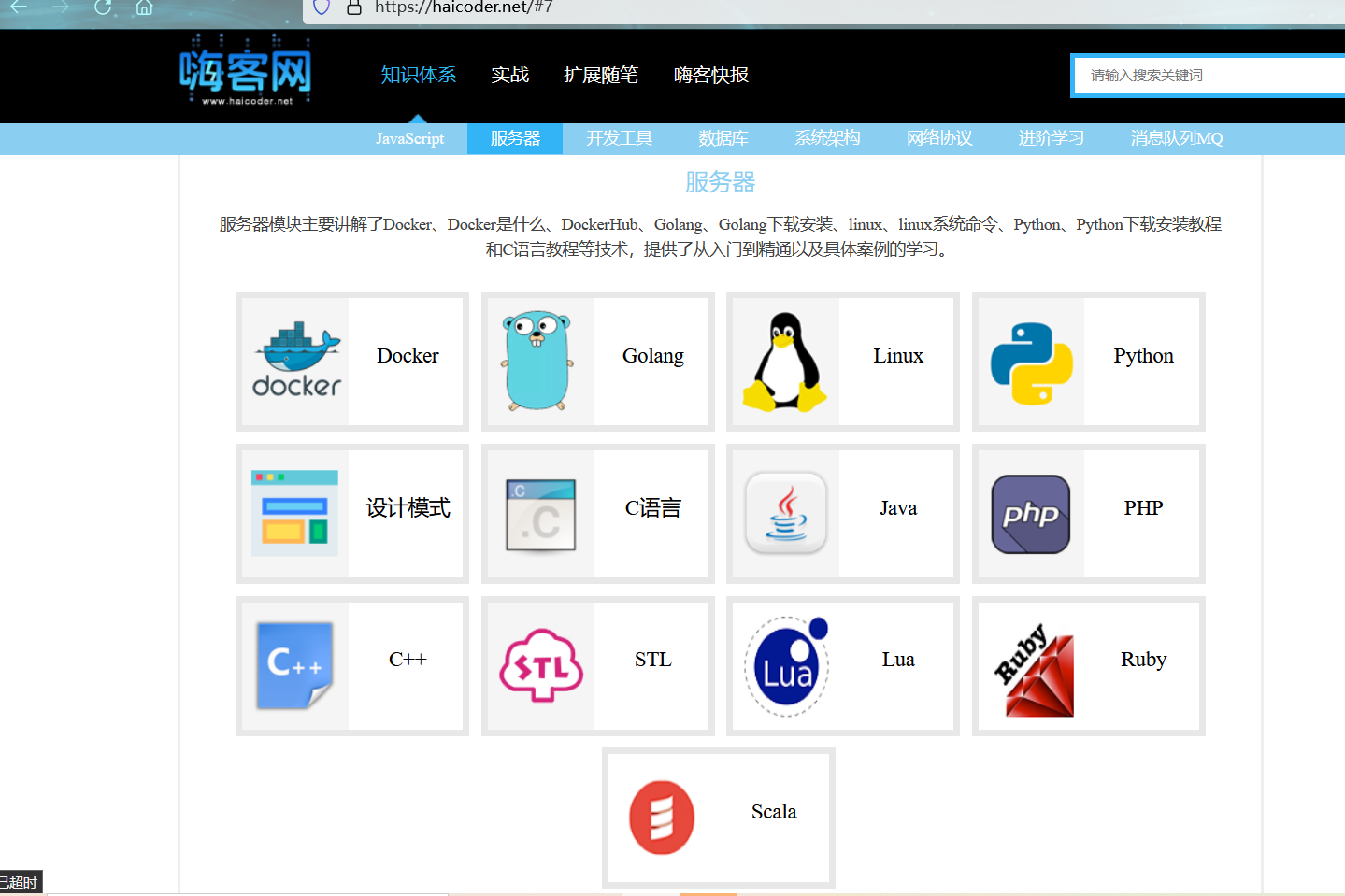The image size is (1345, 896).
Task: Click the Haicoder site logo
Action: [246, 71]
